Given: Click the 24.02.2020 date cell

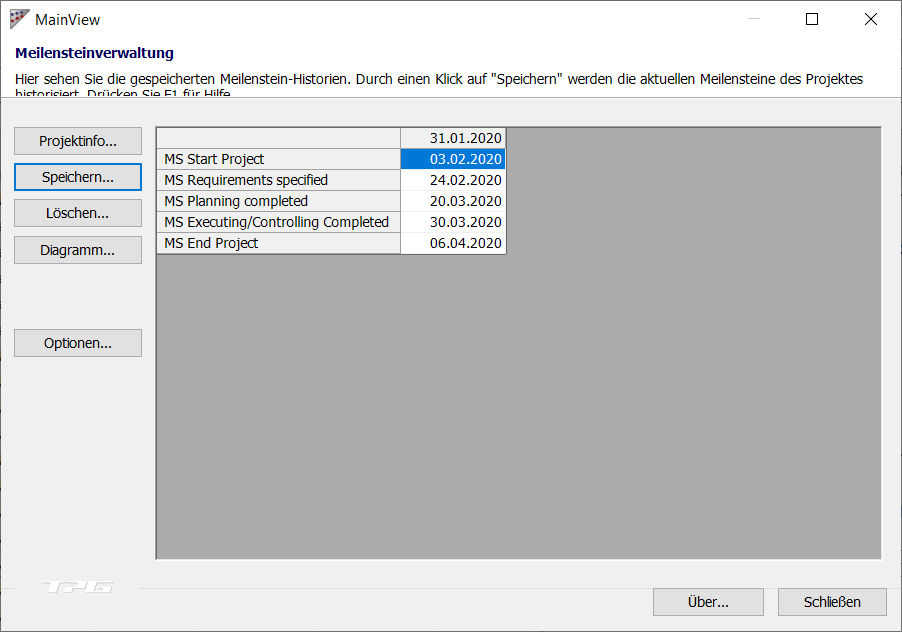Looking at the screenshot, I should (453, 180).
